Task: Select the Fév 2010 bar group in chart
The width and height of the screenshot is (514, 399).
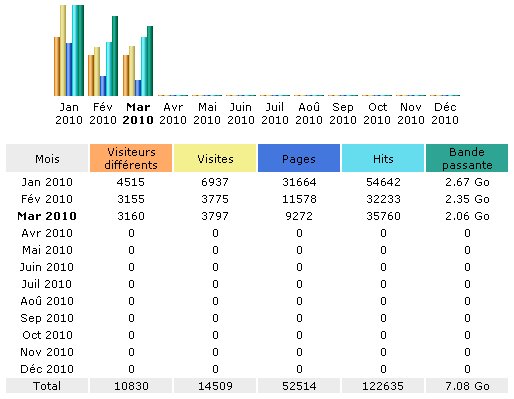Action: [x=103, y=56]
